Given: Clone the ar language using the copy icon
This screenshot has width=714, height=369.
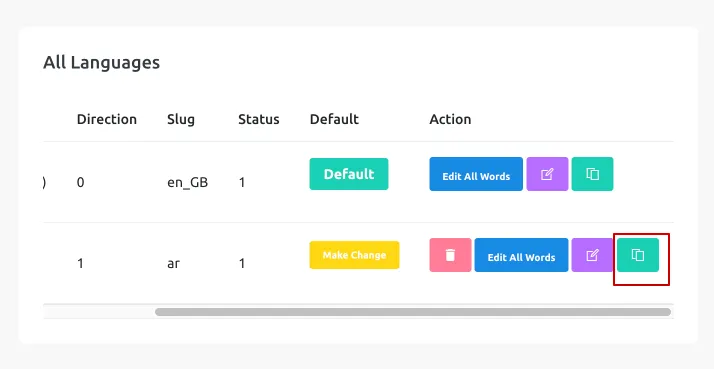Looking at the screenshot, I should pos(638,255).
